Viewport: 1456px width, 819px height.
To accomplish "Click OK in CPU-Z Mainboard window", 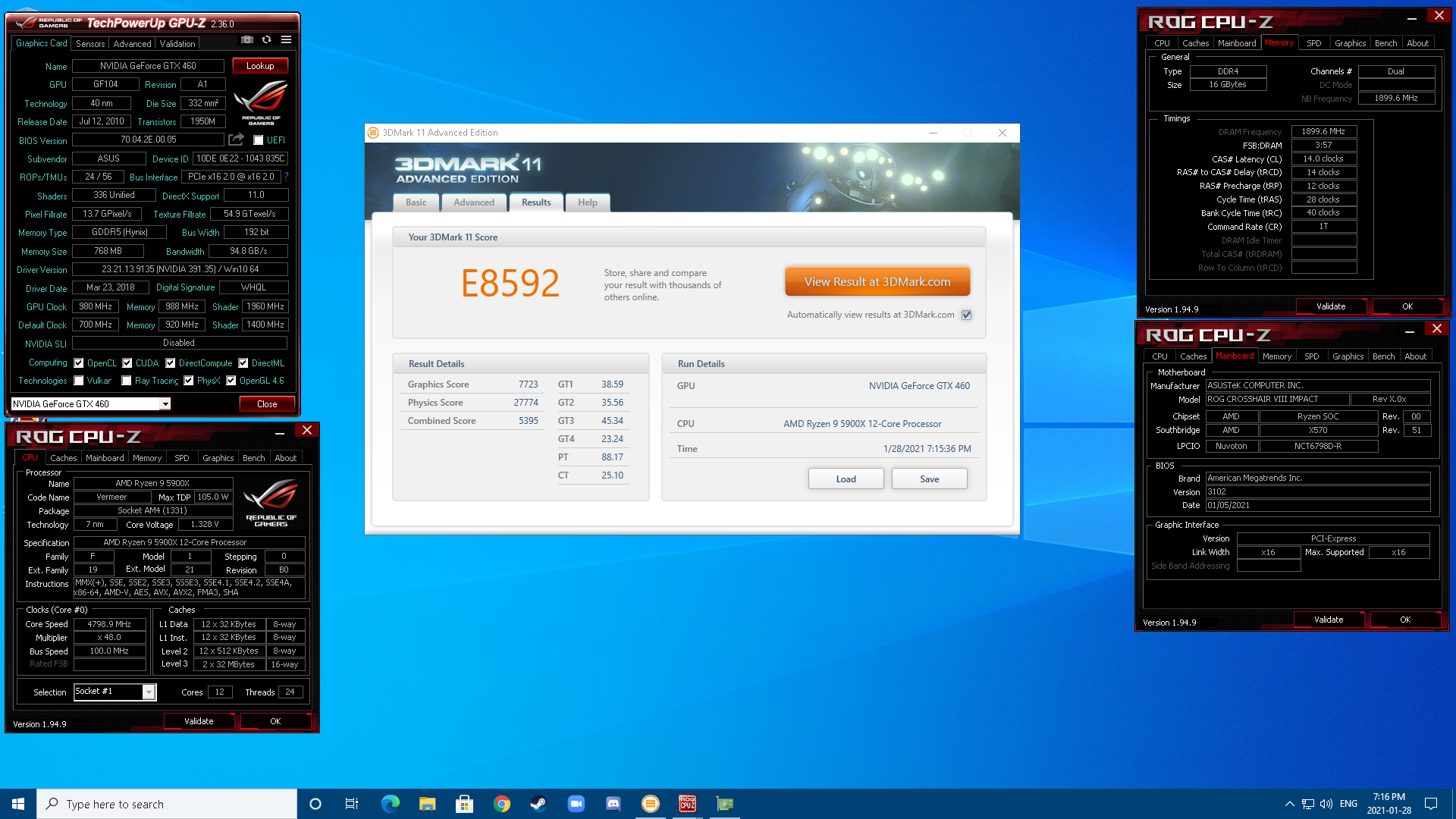I will 1405,620.
